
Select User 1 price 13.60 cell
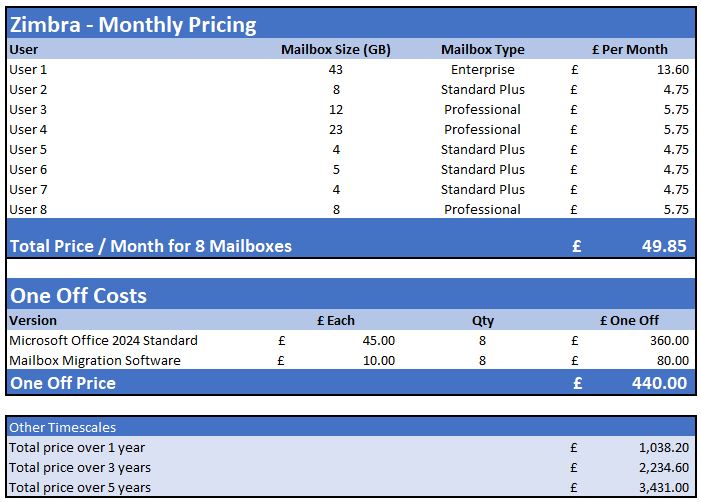(673, 70)
